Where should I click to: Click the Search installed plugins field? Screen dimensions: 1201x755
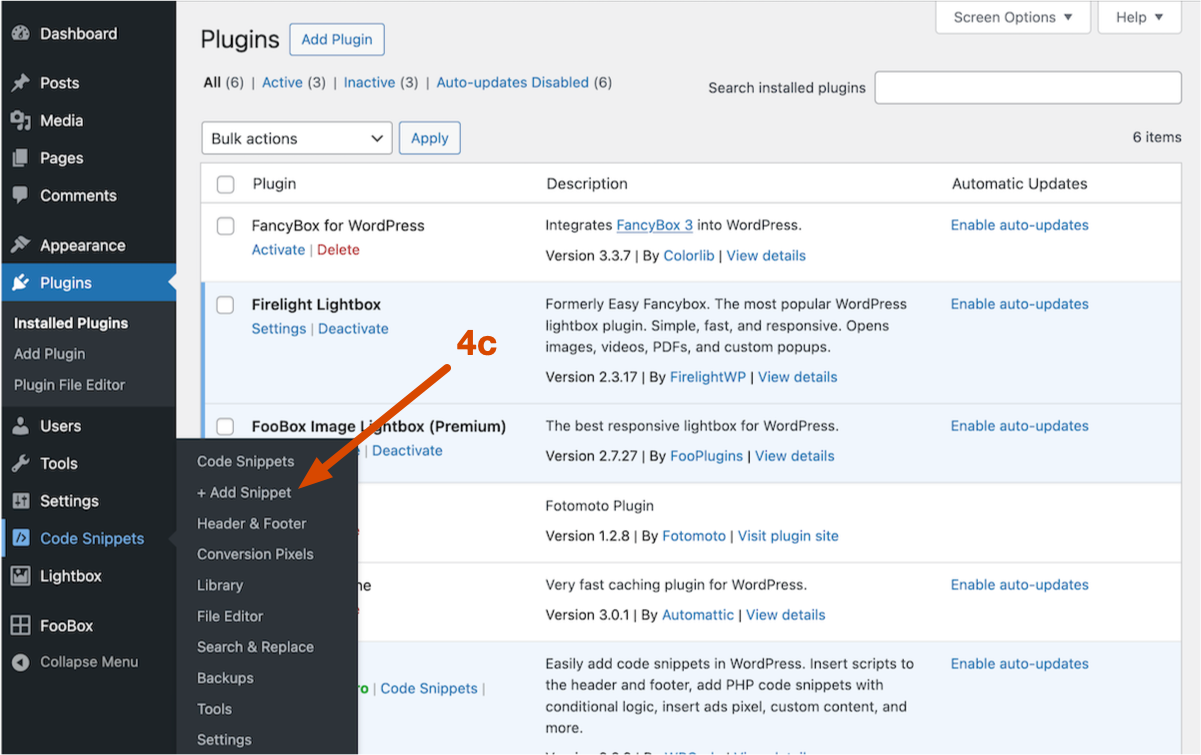pyautogui.click(x=1028, y=87)
